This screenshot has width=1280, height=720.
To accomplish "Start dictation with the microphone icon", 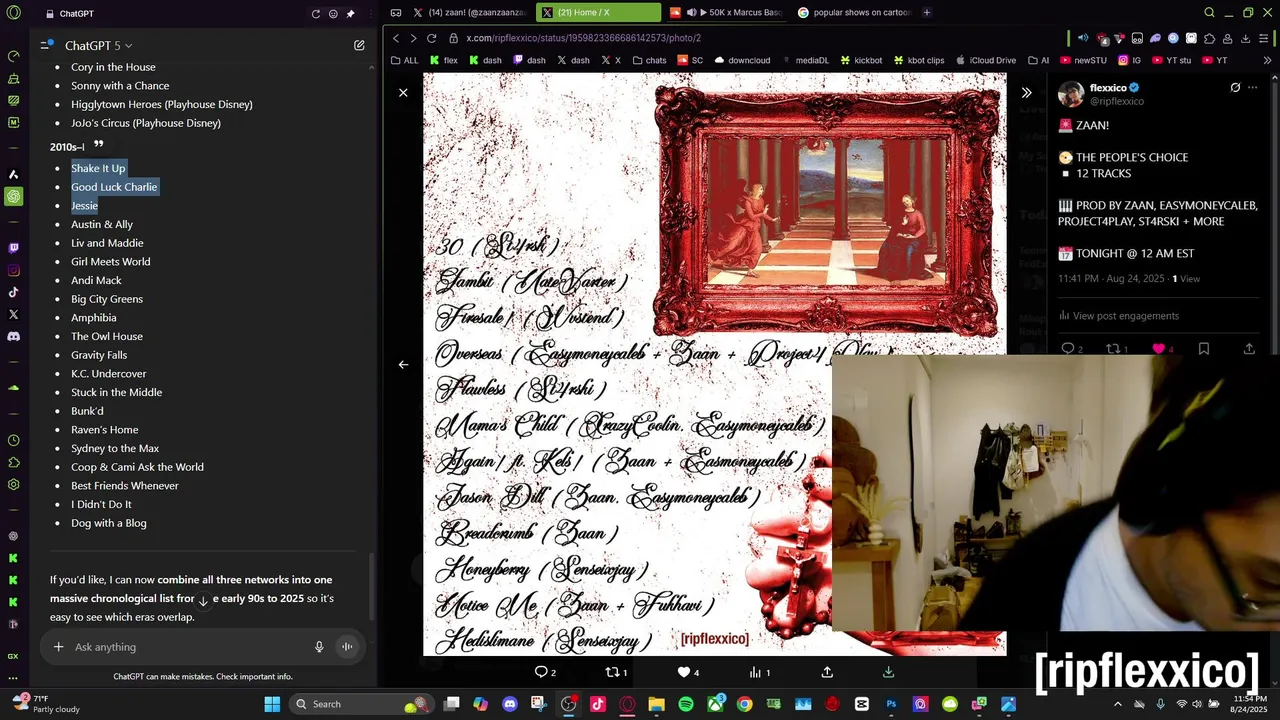I will coord(319,647).
